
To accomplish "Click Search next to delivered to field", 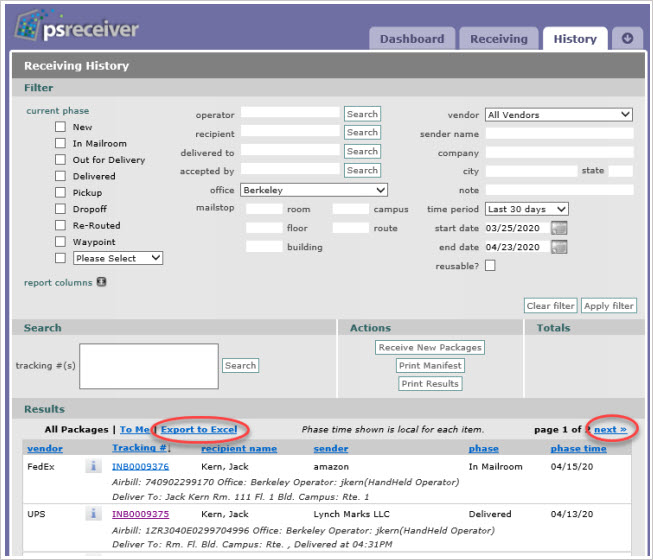I will tap(362, 151).
